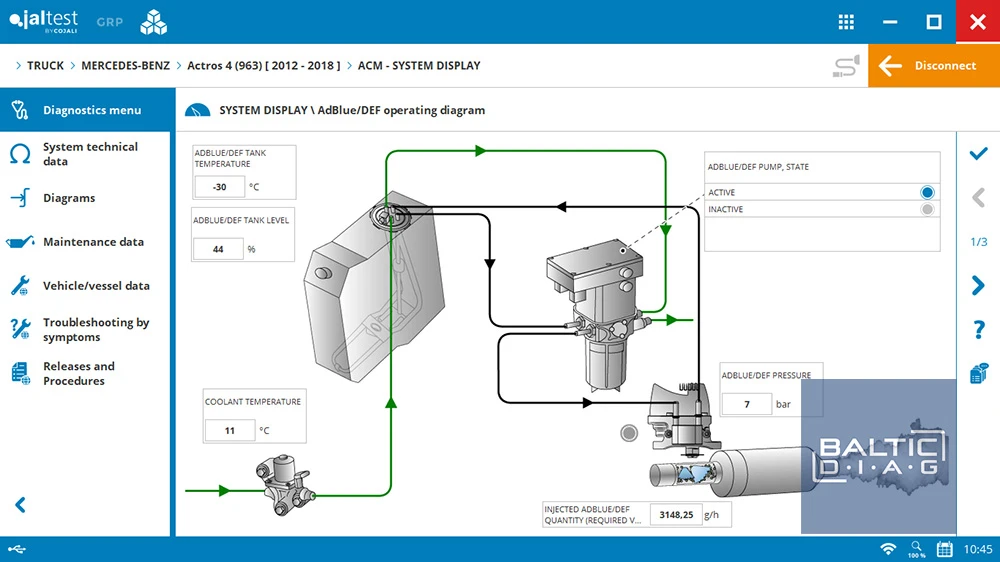Click the Wi-Fi status icon
1000x562 pixels.
coord(888,549)
